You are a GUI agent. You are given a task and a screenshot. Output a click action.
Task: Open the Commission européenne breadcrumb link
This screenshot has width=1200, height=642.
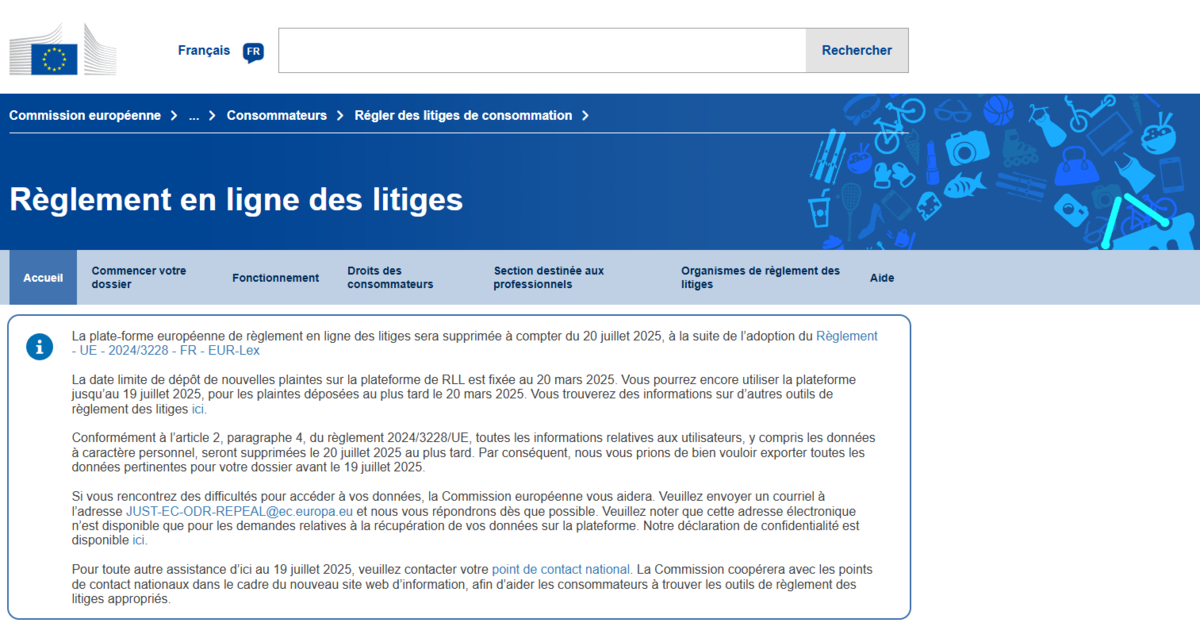coord(85,116)
